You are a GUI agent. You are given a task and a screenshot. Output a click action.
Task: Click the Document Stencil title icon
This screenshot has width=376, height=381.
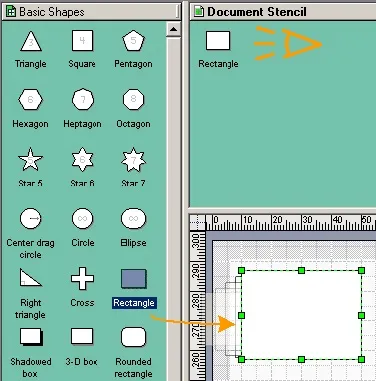pos(199,11)
